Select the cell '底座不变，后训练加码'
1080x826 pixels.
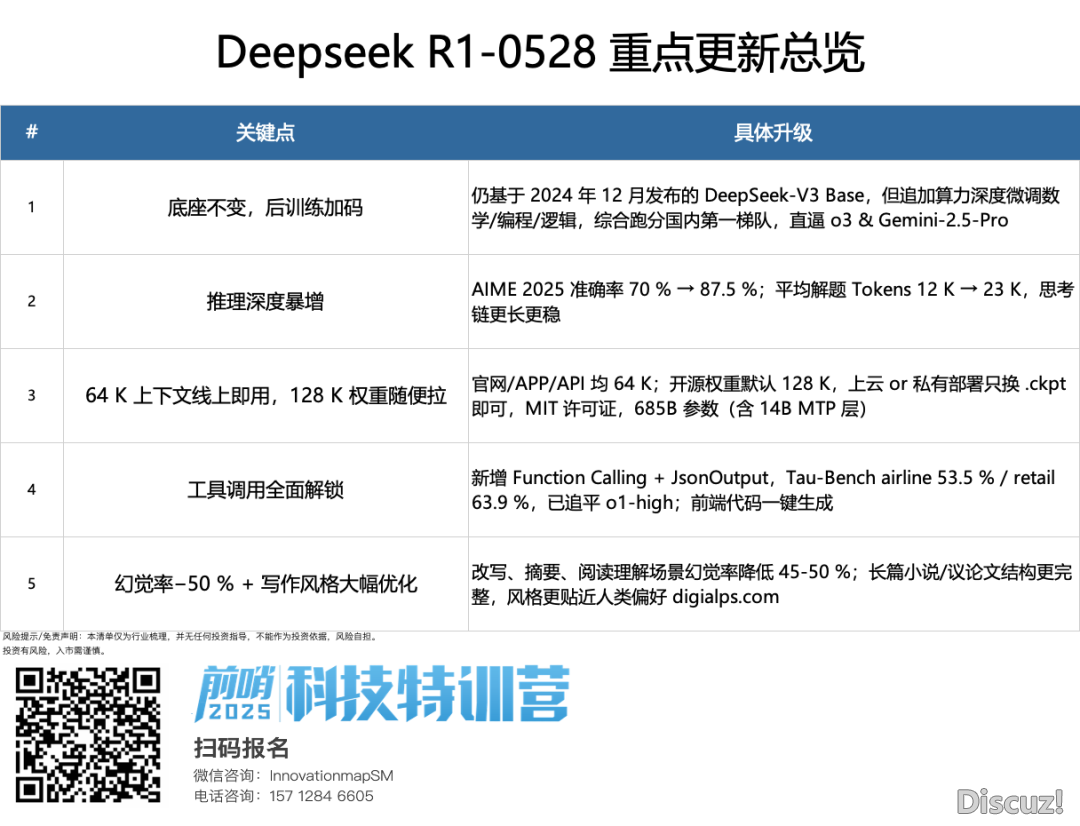click(265, 207)
